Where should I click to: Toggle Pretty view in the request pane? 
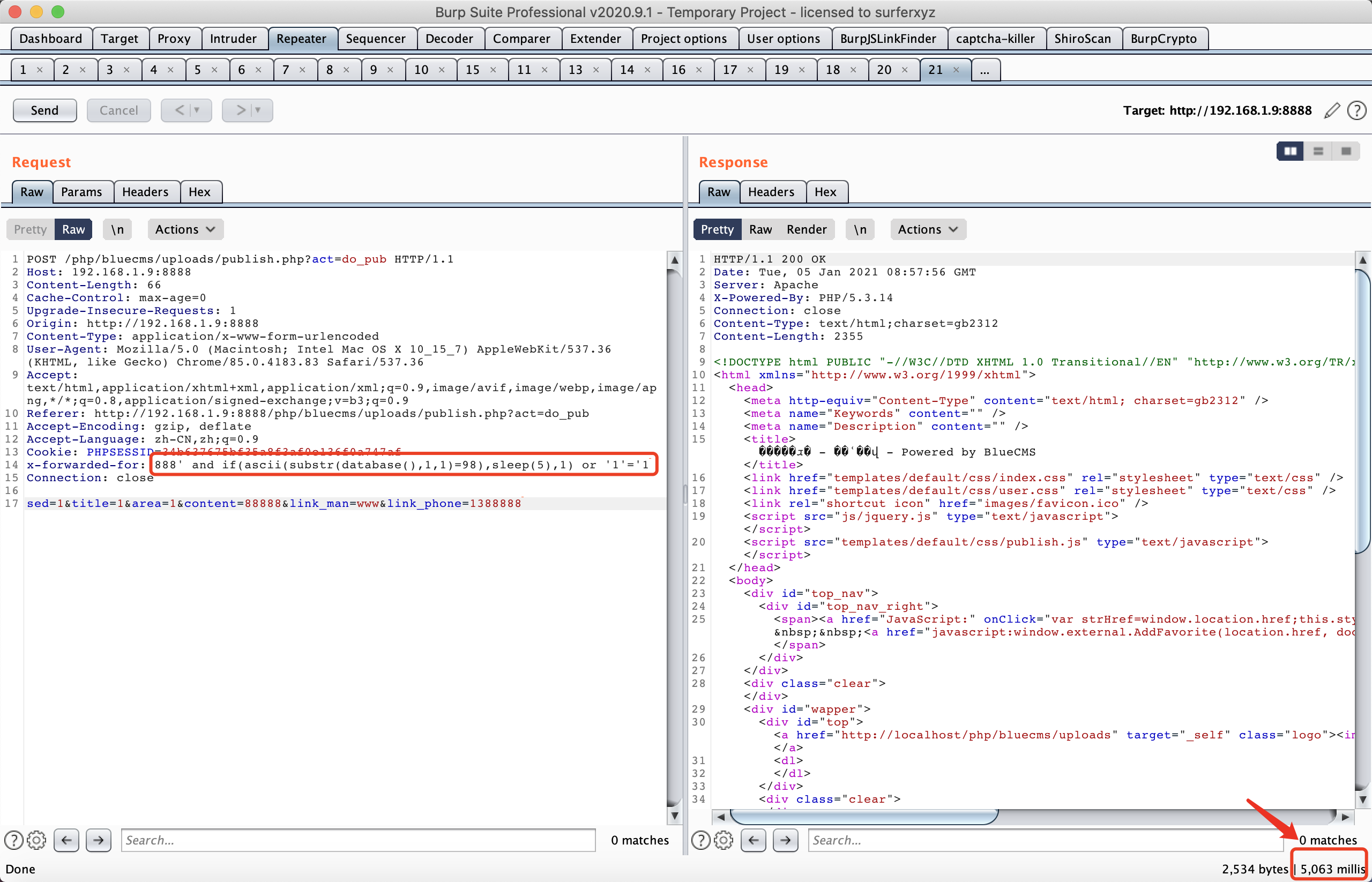click(x=31, y=229)
